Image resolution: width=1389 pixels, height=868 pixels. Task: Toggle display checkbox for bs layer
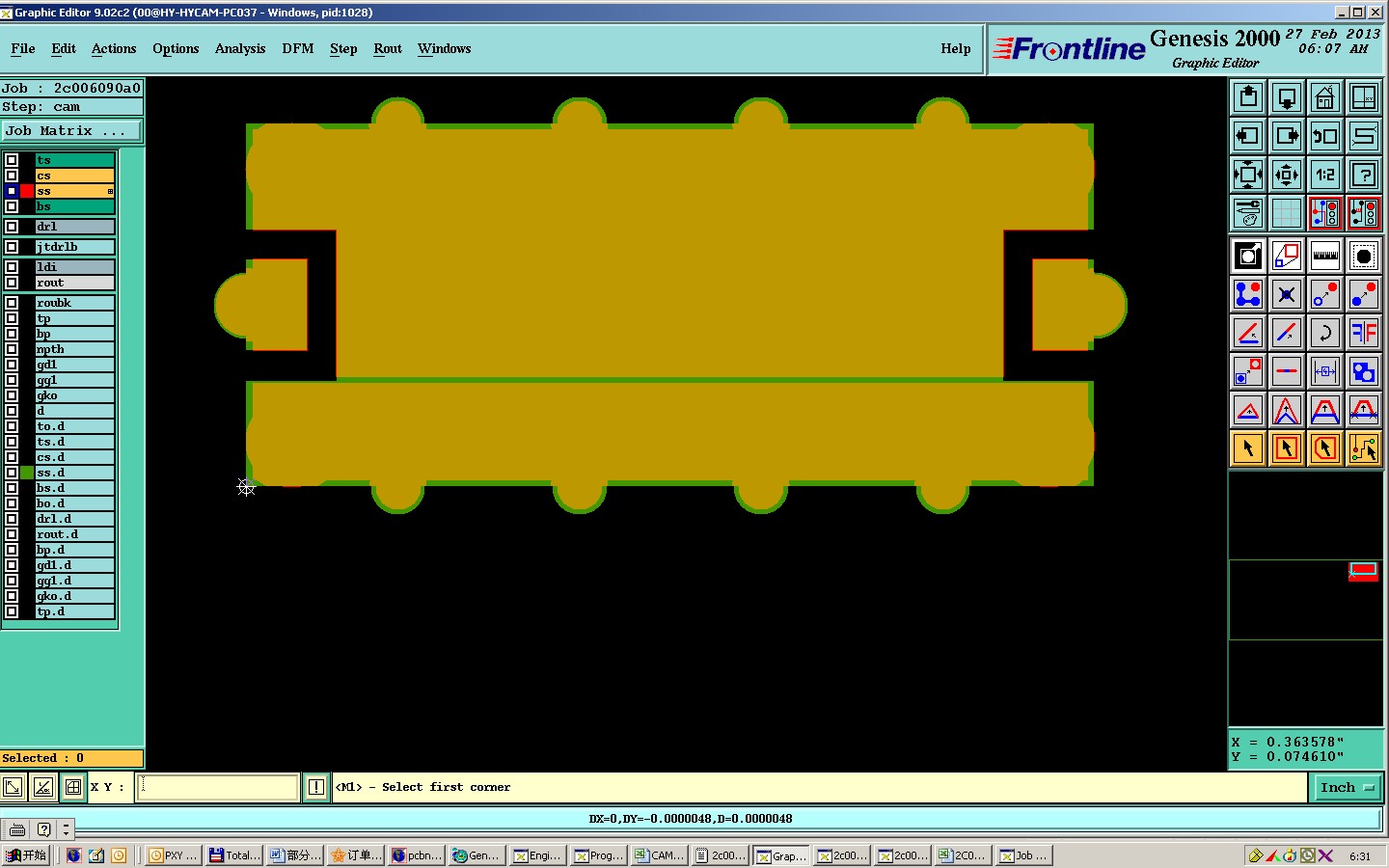(x=12, y=206)
